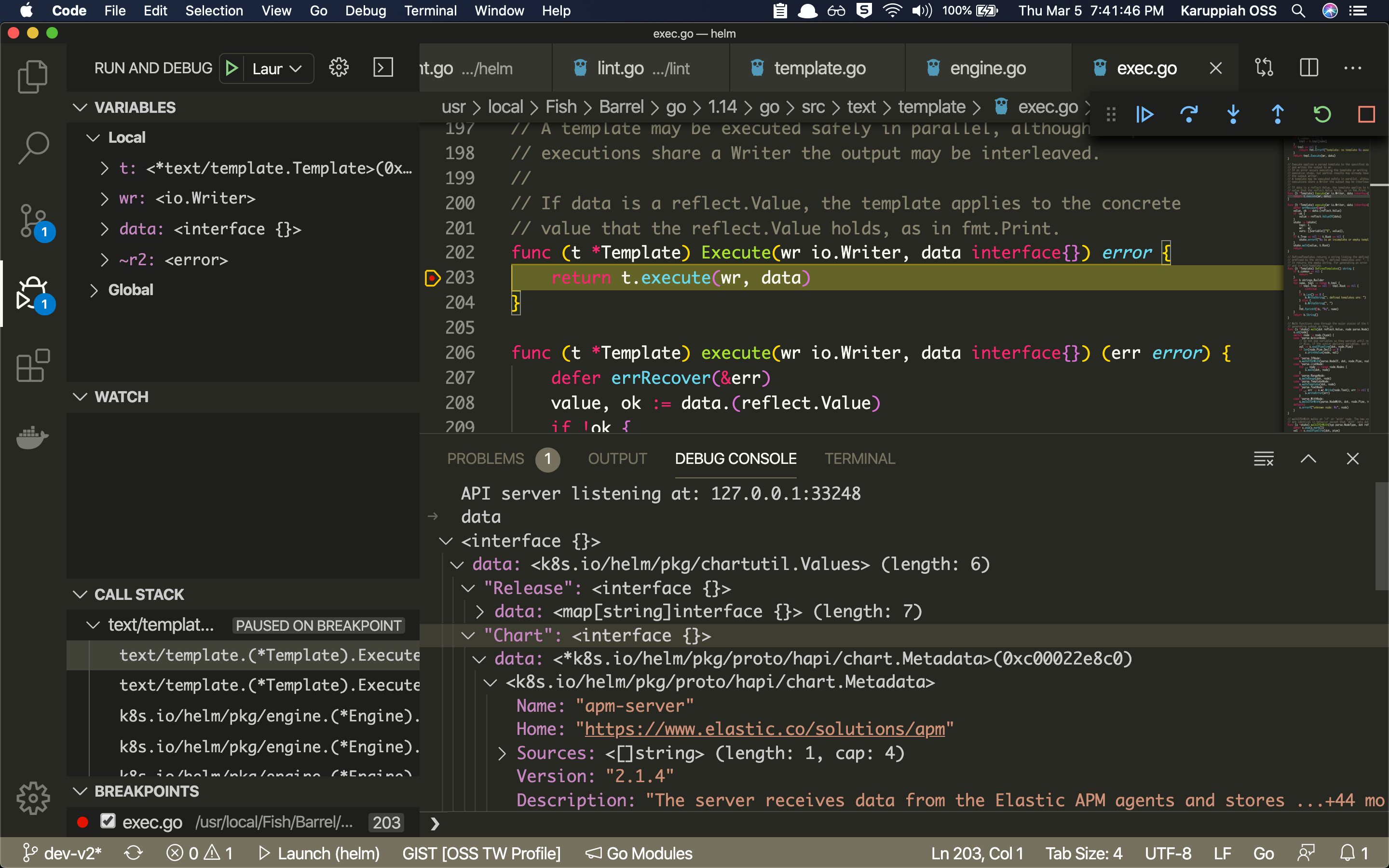Click the Step Out debug button
This screenshot has width=1389, height=868.
click(1278, 114)
